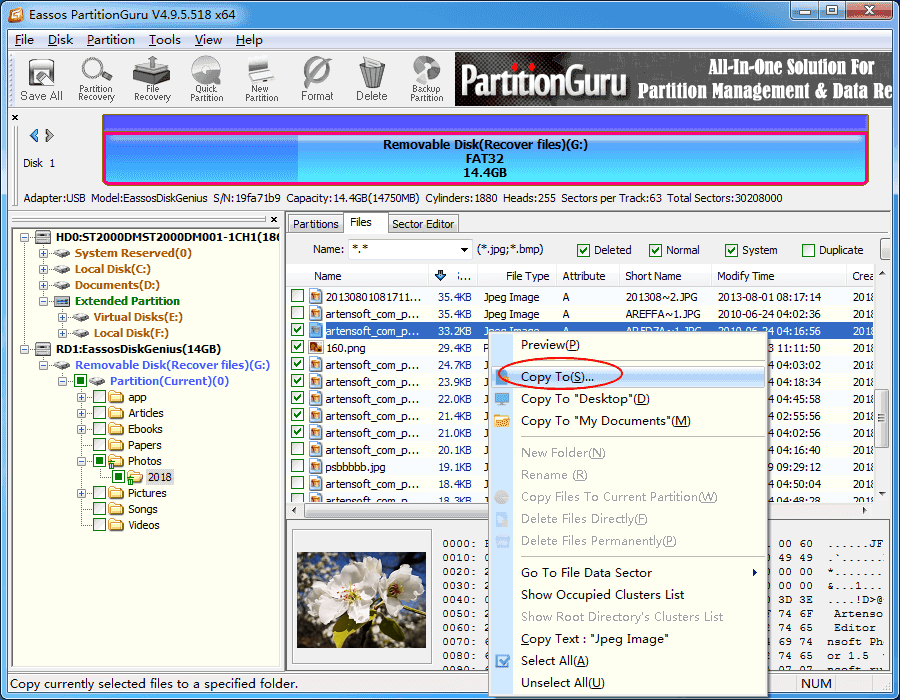Collapse the Extended Partition node
This screenshot has width=900, height=700.
[x=43, y=301]
